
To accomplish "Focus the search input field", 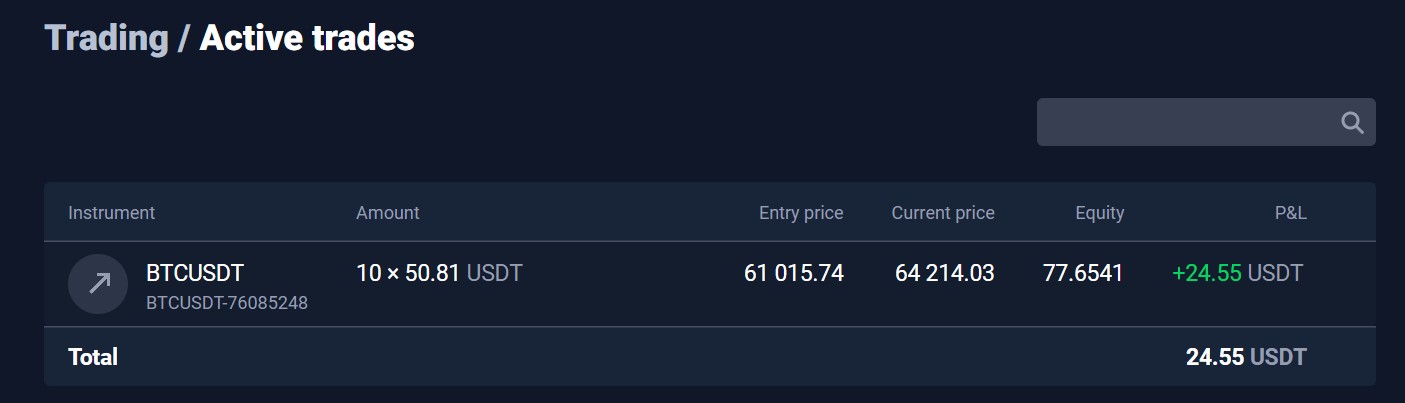I will click(x=1206, y=122).
